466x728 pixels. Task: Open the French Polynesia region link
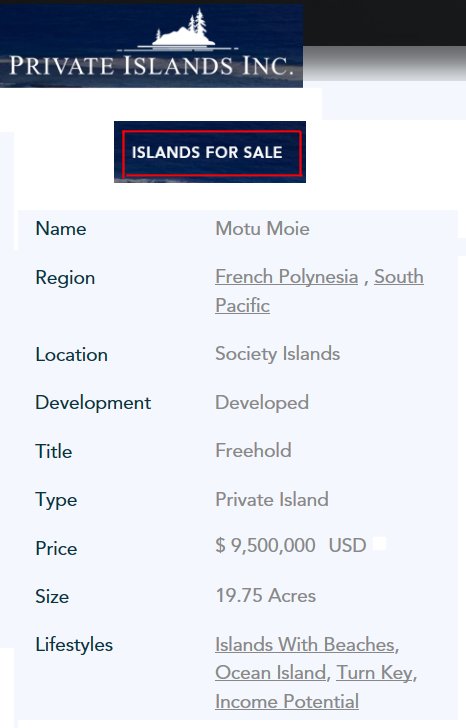point(286,277)
